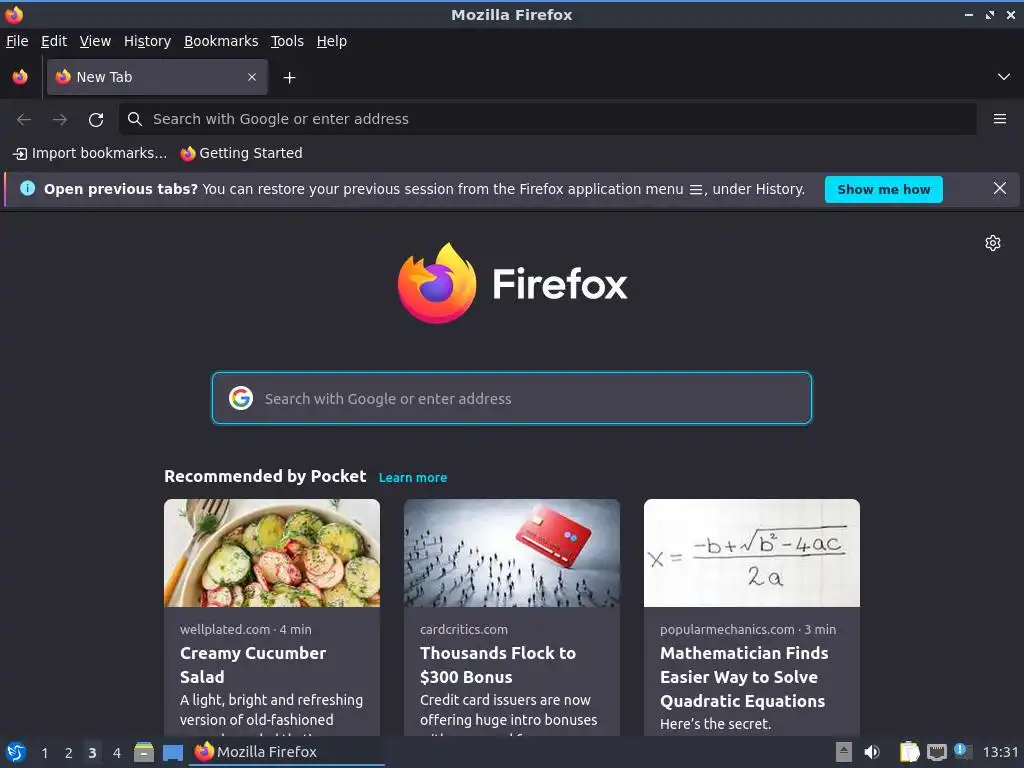This screenshot has height=768, width=1024.
Task: Open the Pocket Learn more link
Action: tap(413, 478)
